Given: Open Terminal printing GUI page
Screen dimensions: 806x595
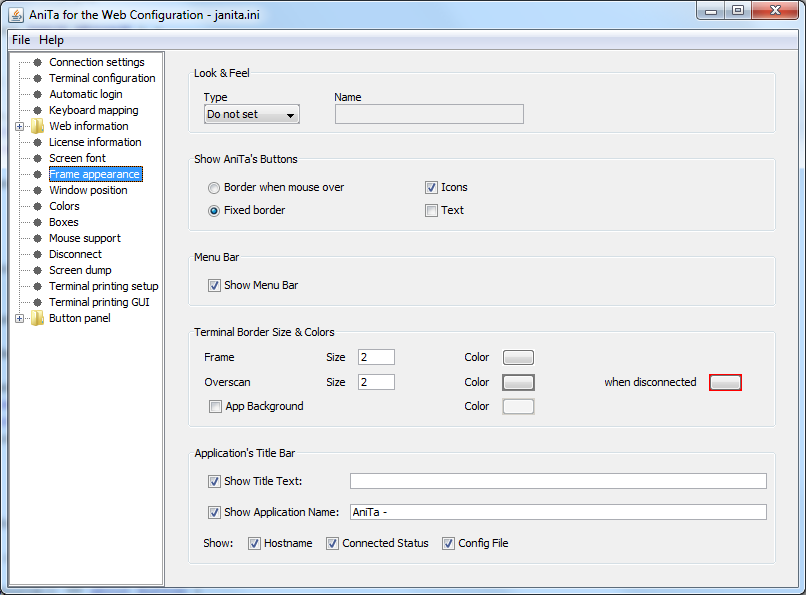Looking at the screenshot, I should (99, 302).
